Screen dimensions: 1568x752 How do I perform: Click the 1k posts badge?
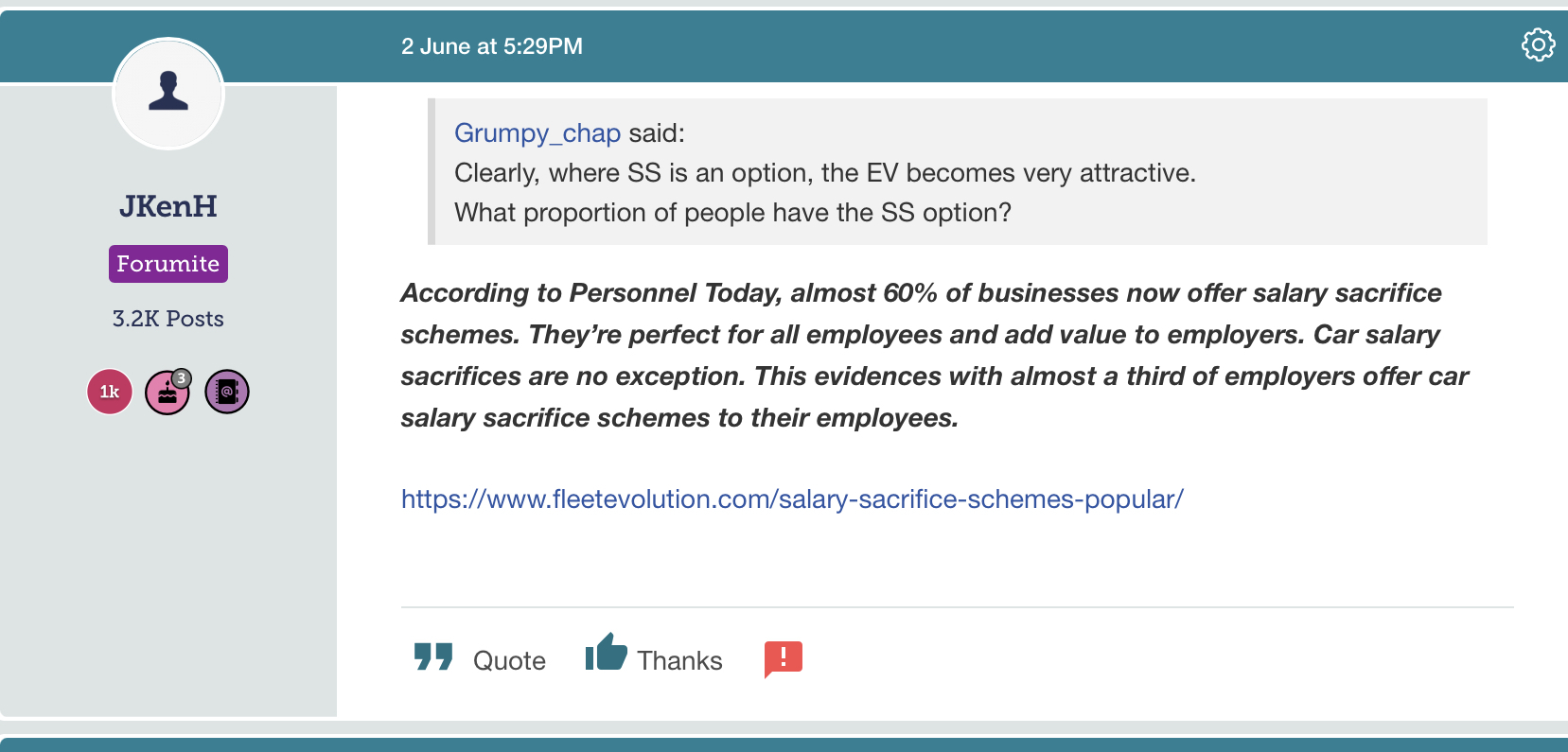point(110,392)
